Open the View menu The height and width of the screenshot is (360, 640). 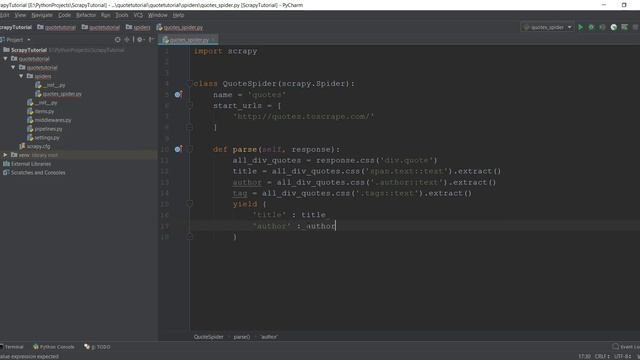tap(20, 15)
